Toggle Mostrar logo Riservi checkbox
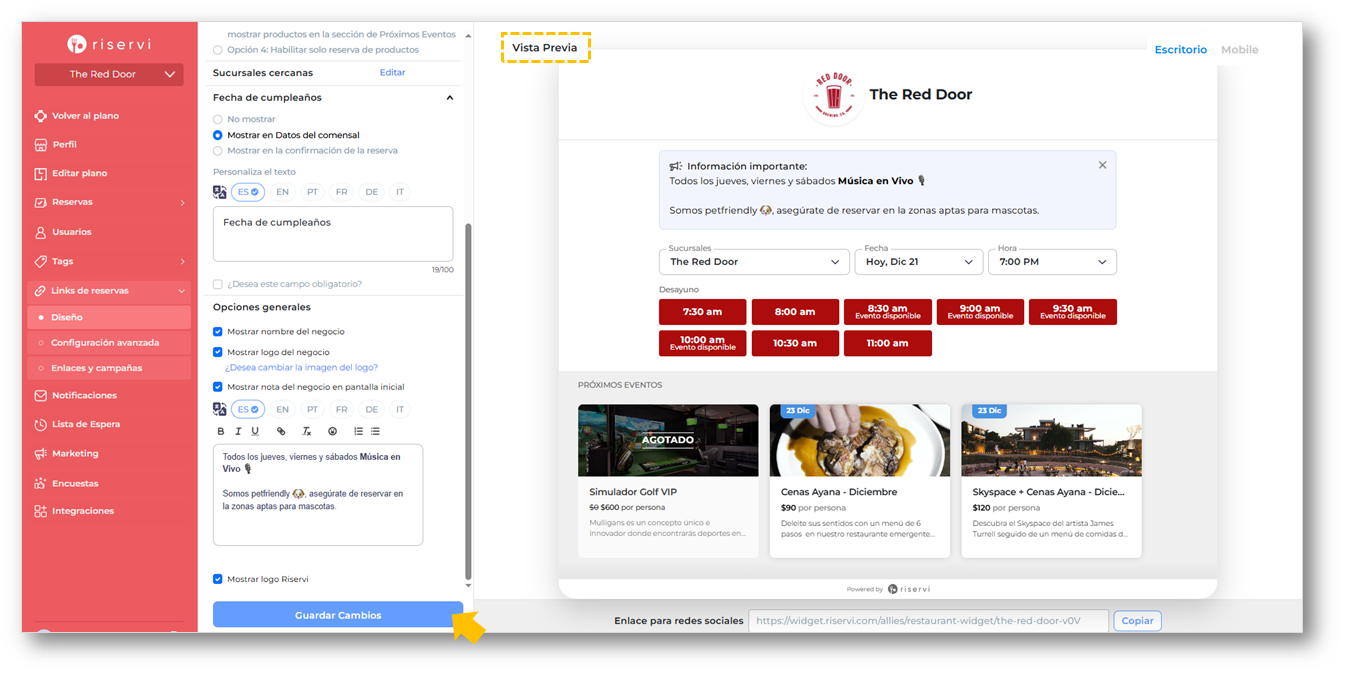This screenshot has width=1345, height=675. tap(218, 579)
